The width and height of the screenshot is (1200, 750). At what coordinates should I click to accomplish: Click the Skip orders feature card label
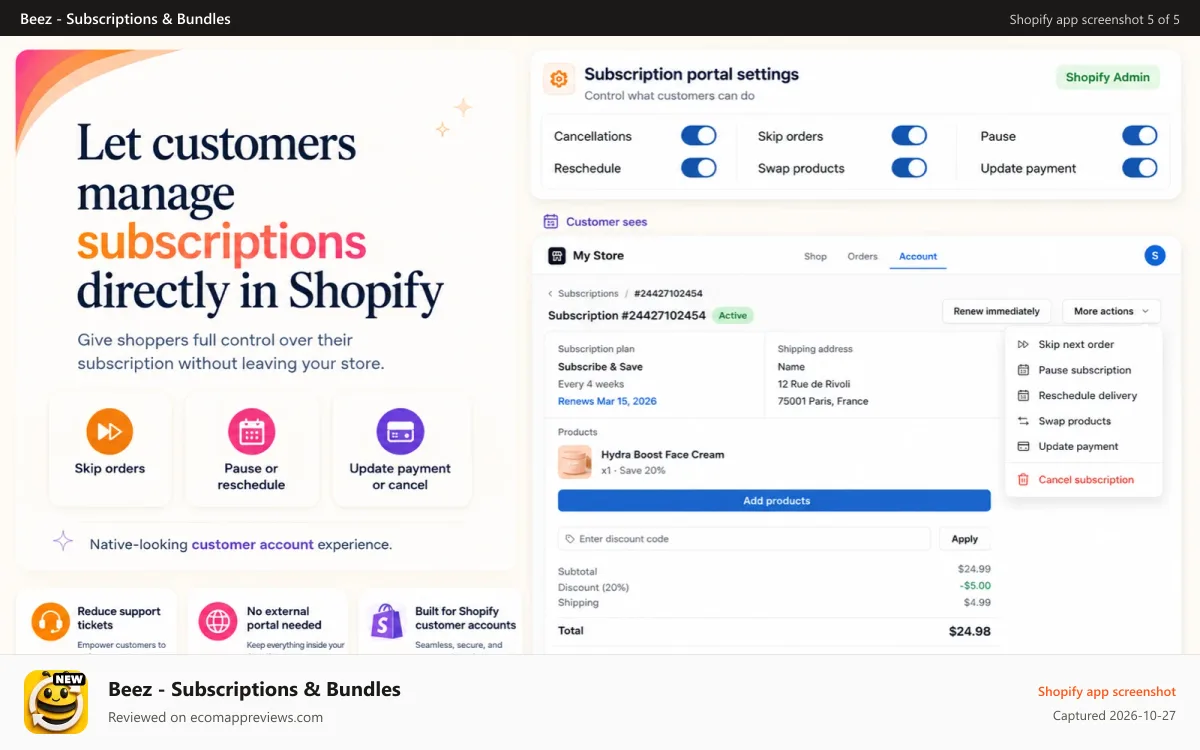110,468
